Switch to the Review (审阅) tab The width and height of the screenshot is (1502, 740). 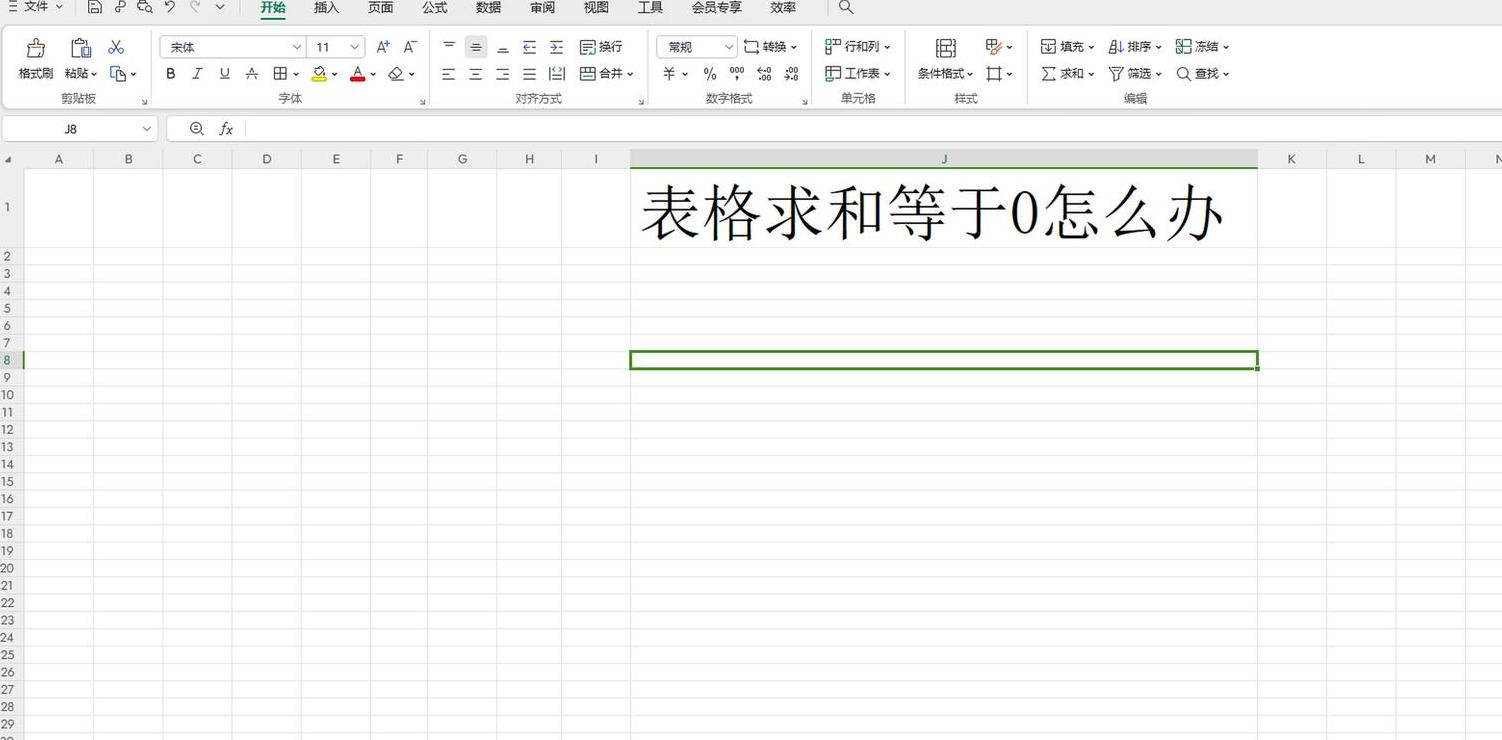pos(542,7)
